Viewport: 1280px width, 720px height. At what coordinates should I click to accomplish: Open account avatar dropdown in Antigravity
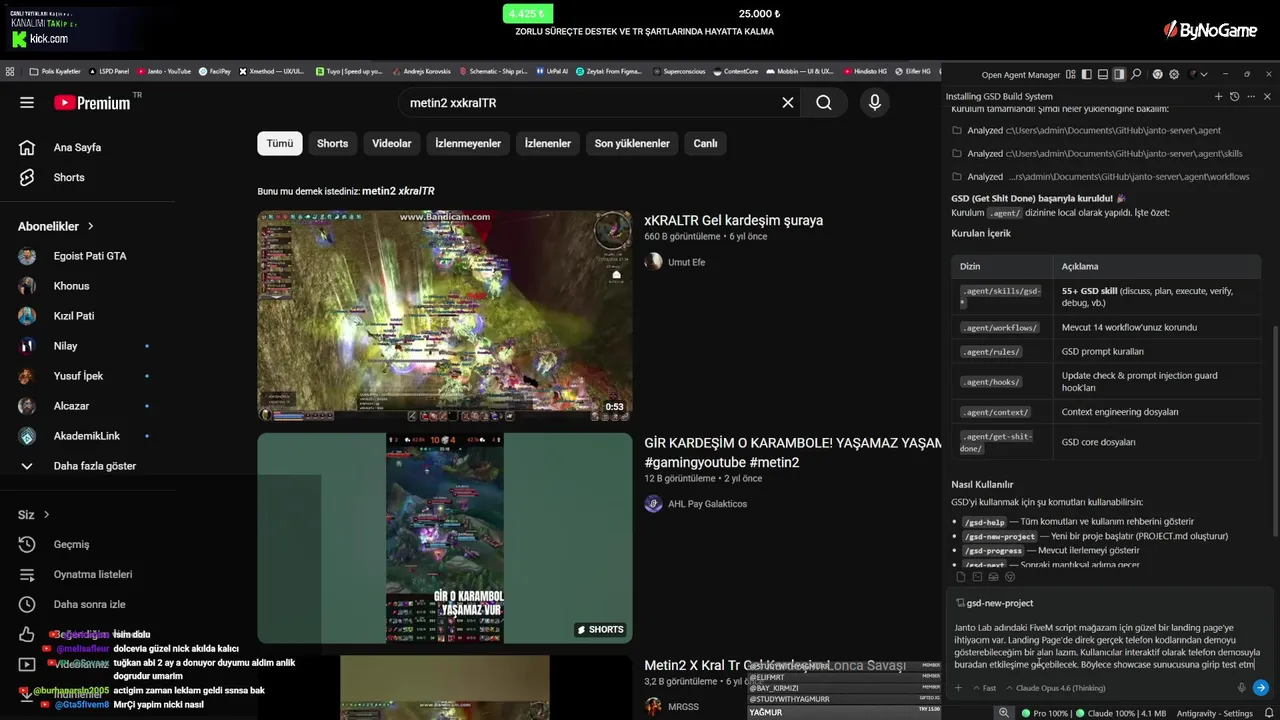(x=1198, y=74)
